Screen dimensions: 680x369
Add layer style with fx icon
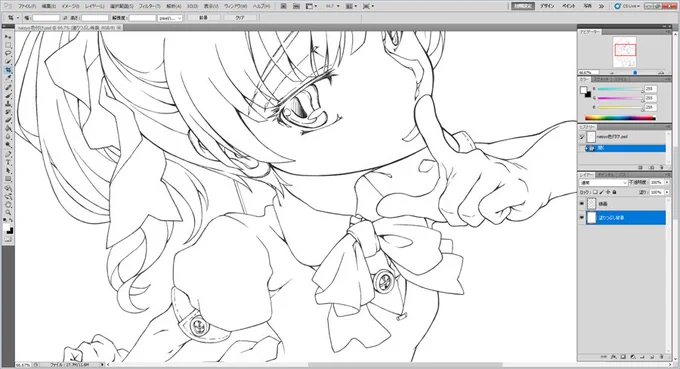(614, 356)
